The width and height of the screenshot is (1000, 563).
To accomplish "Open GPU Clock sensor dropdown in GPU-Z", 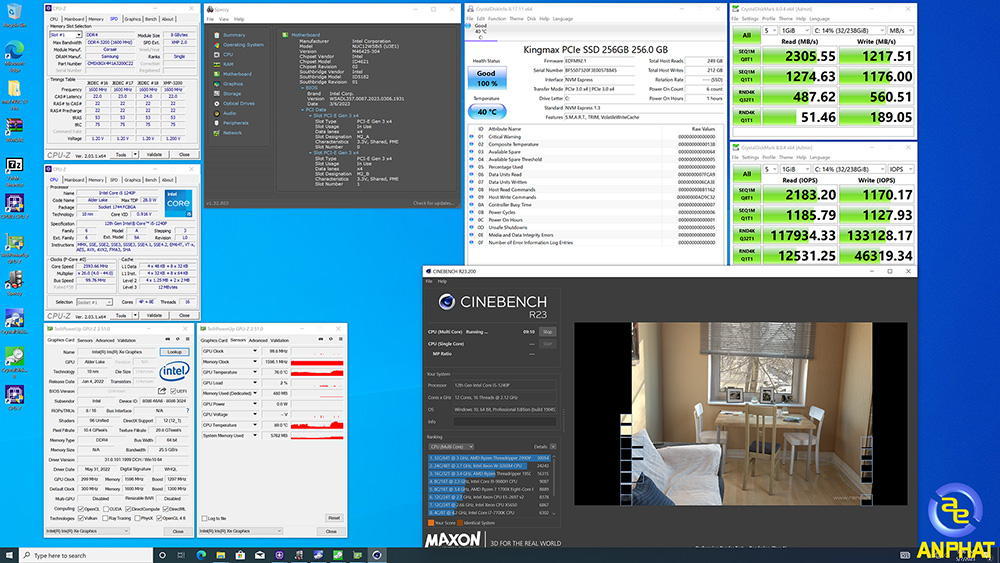I will (255, 351).
